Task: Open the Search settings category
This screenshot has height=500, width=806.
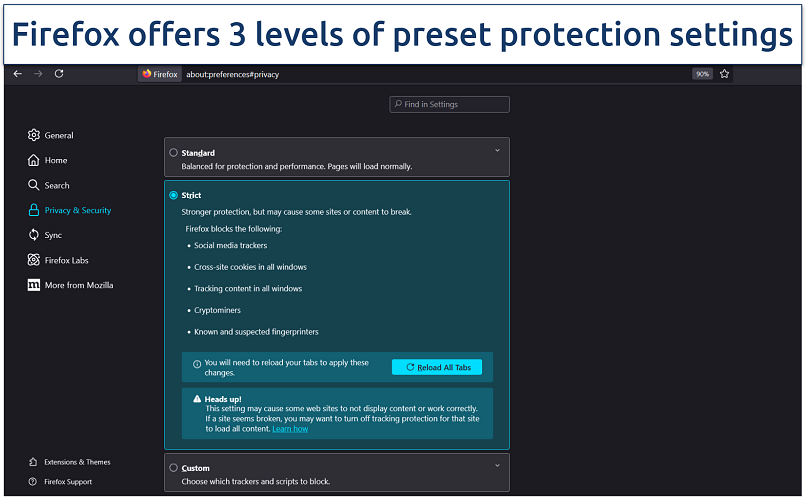Action: tap(57, 185)
